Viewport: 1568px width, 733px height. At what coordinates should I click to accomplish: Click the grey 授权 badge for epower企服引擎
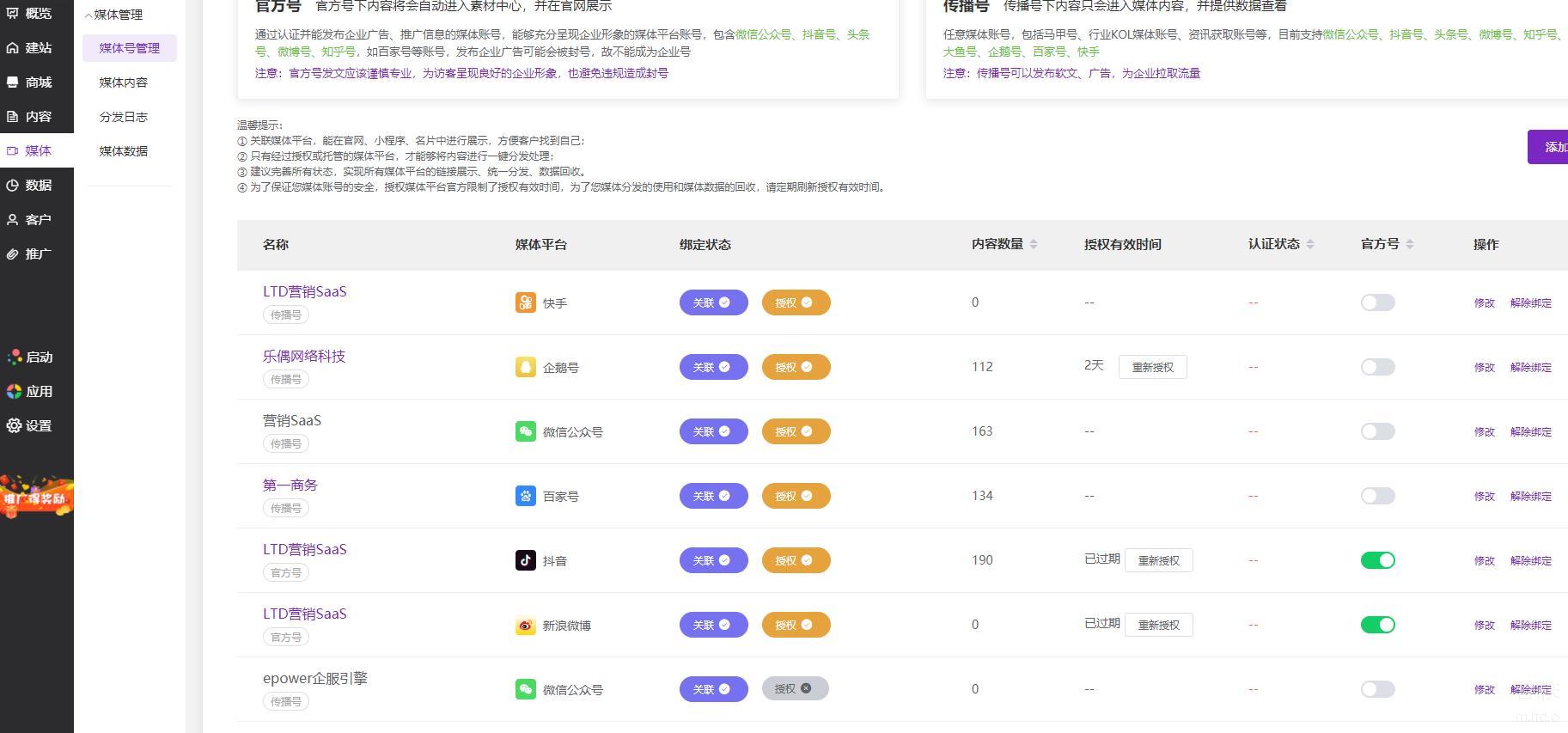click(x=795, y=688)
